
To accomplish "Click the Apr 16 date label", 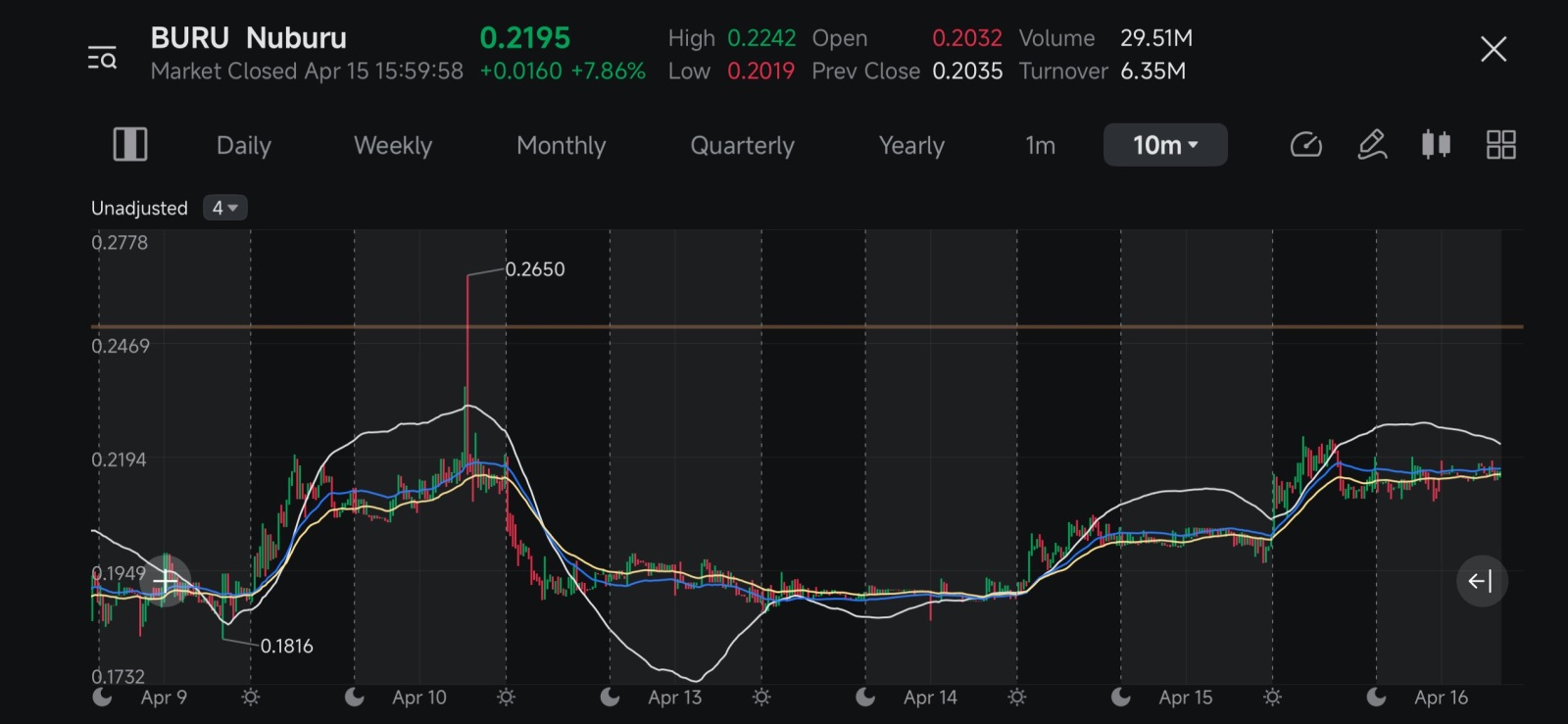I will tap(1441, 698).
